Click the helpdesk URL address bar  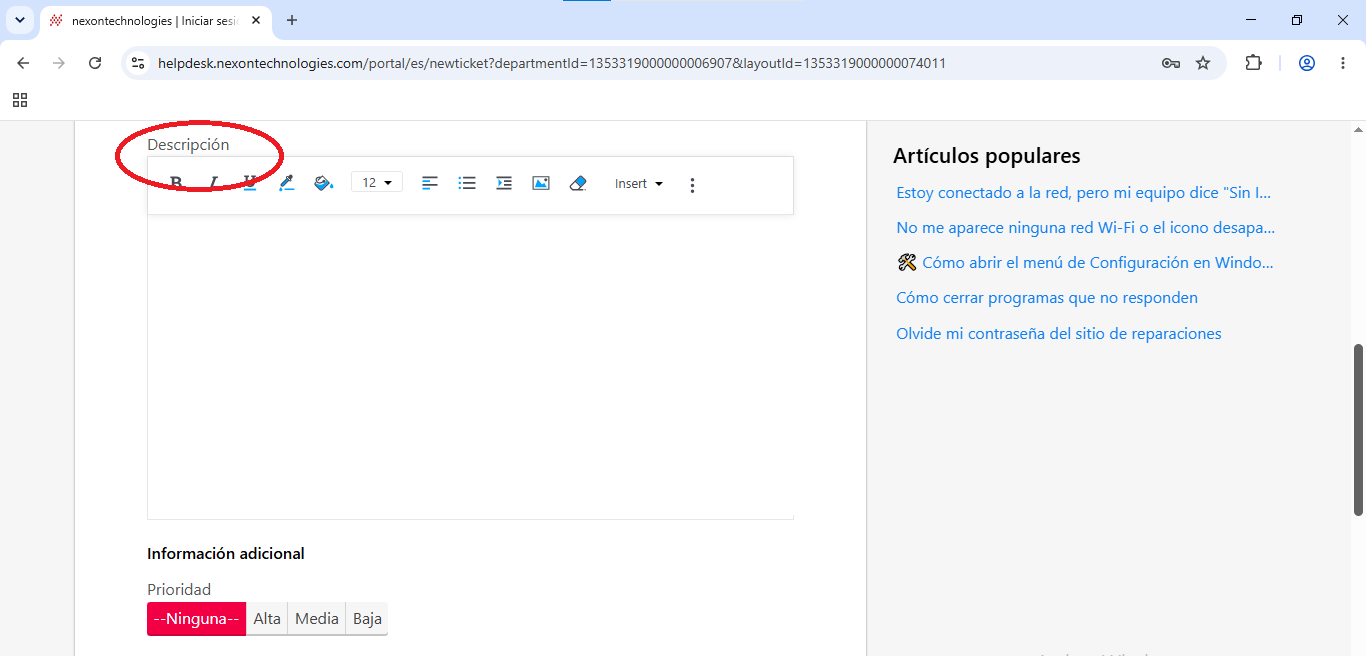click(552, 63)
